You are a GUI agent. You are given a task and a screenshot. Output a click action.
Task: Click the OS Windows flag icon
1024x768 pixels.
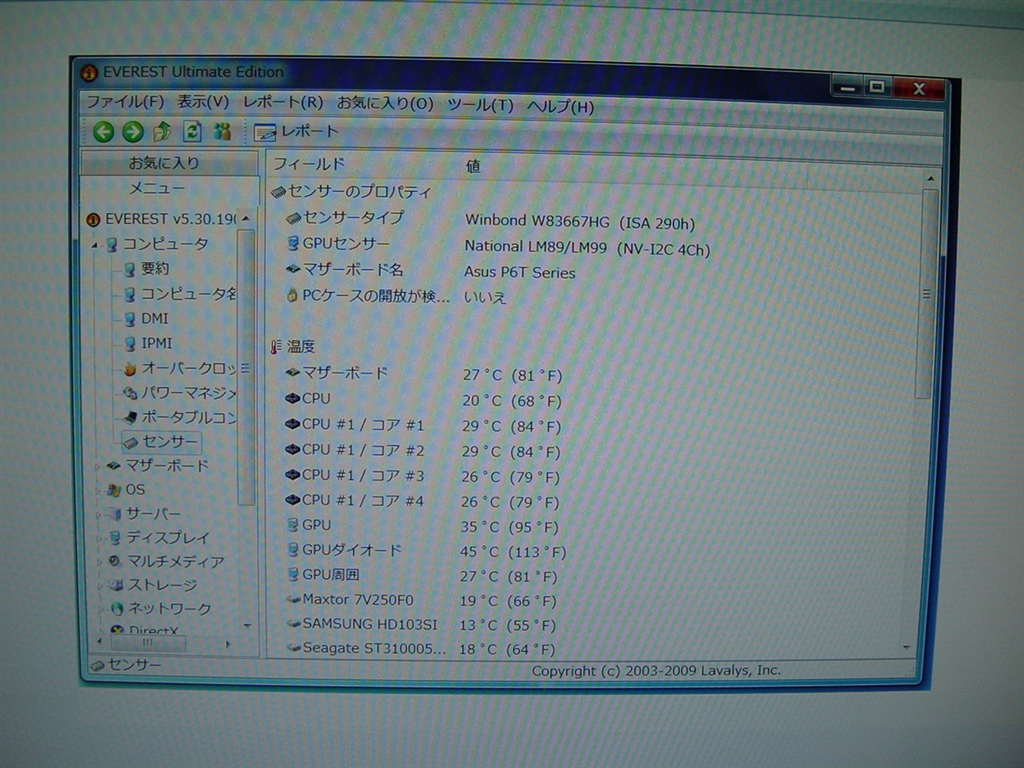[x=114, y=490]
